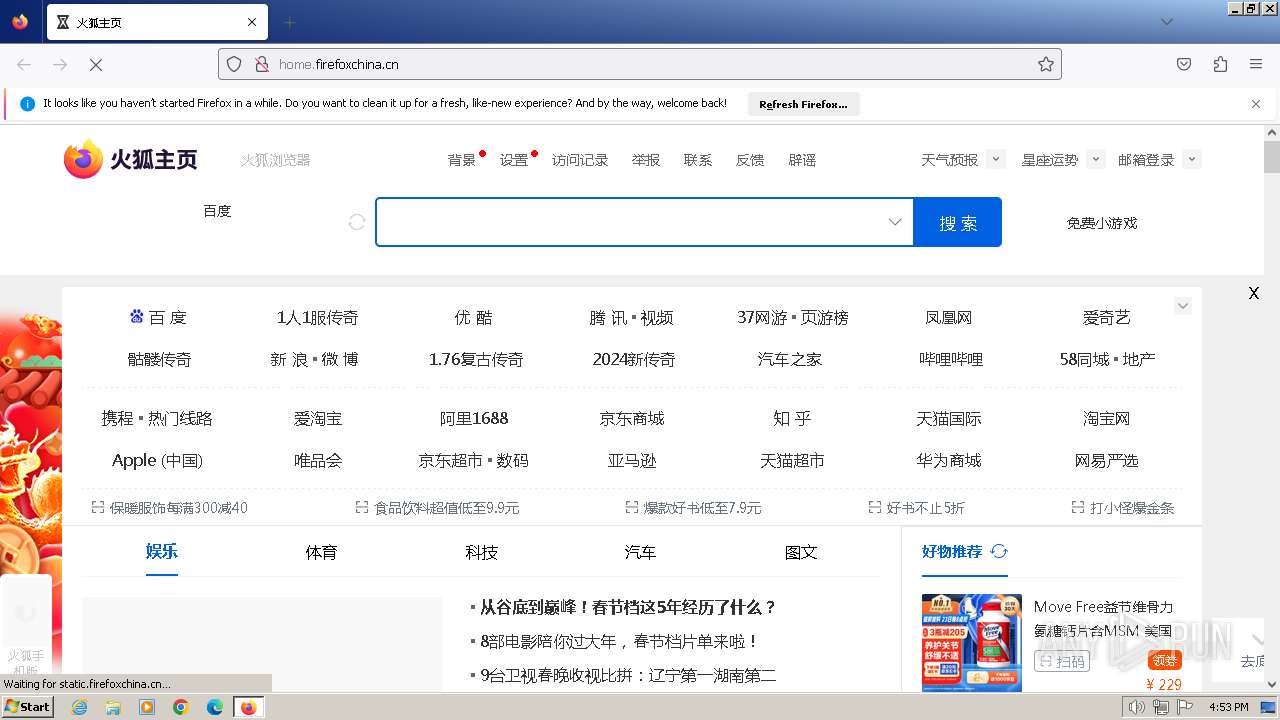Expand the 邮箱登录 dropdown arrow
Image resolution: width=1280 pixels, height=720 pixels.
tap(1192, 159)
